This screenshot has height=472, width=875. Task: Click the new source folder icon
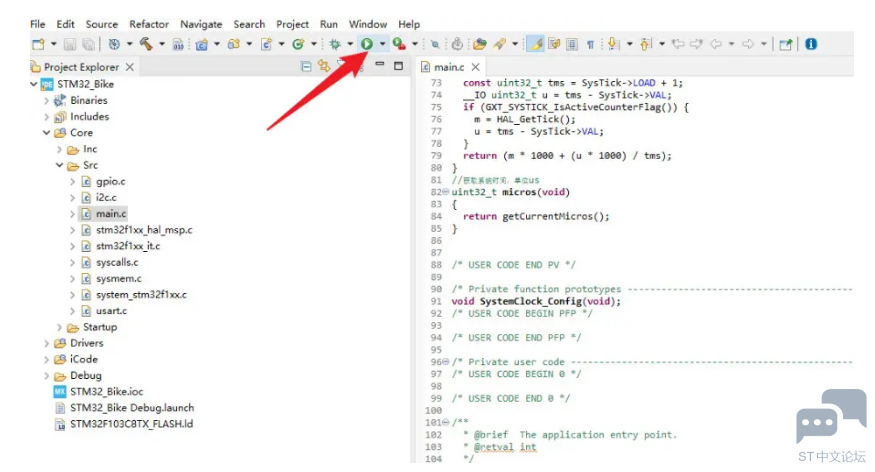coord(234,44)
